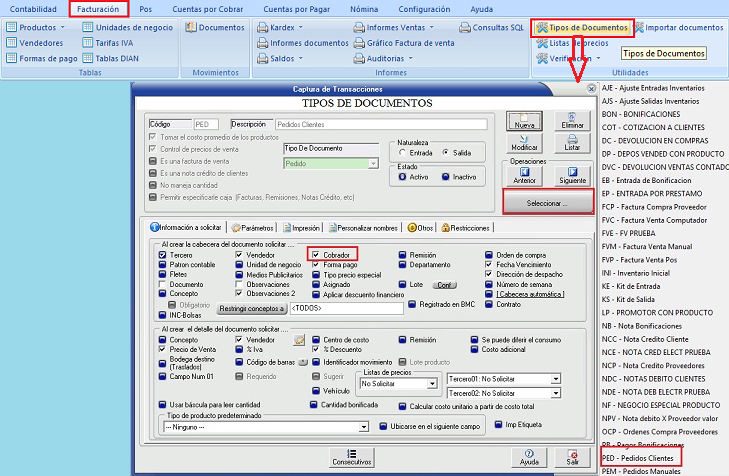Expand the Tipo De Documento dropdown
This screenshot has width=729, height=476.
click(x=371, y=163)
